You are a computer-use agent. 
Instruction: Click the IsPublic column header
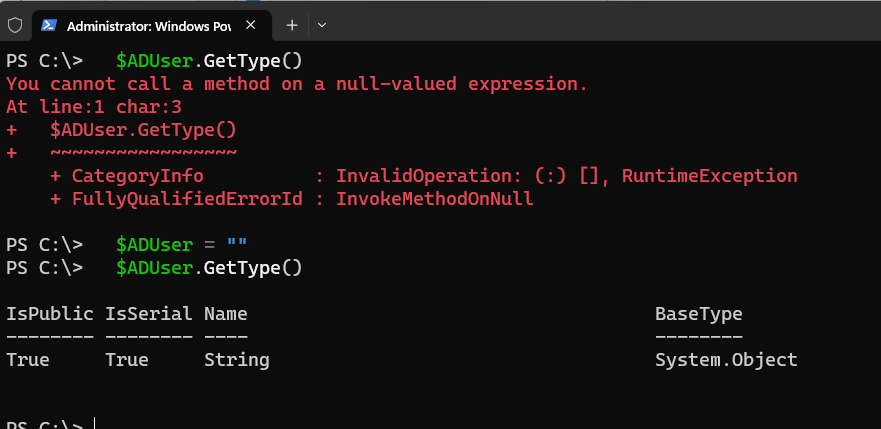49,314
